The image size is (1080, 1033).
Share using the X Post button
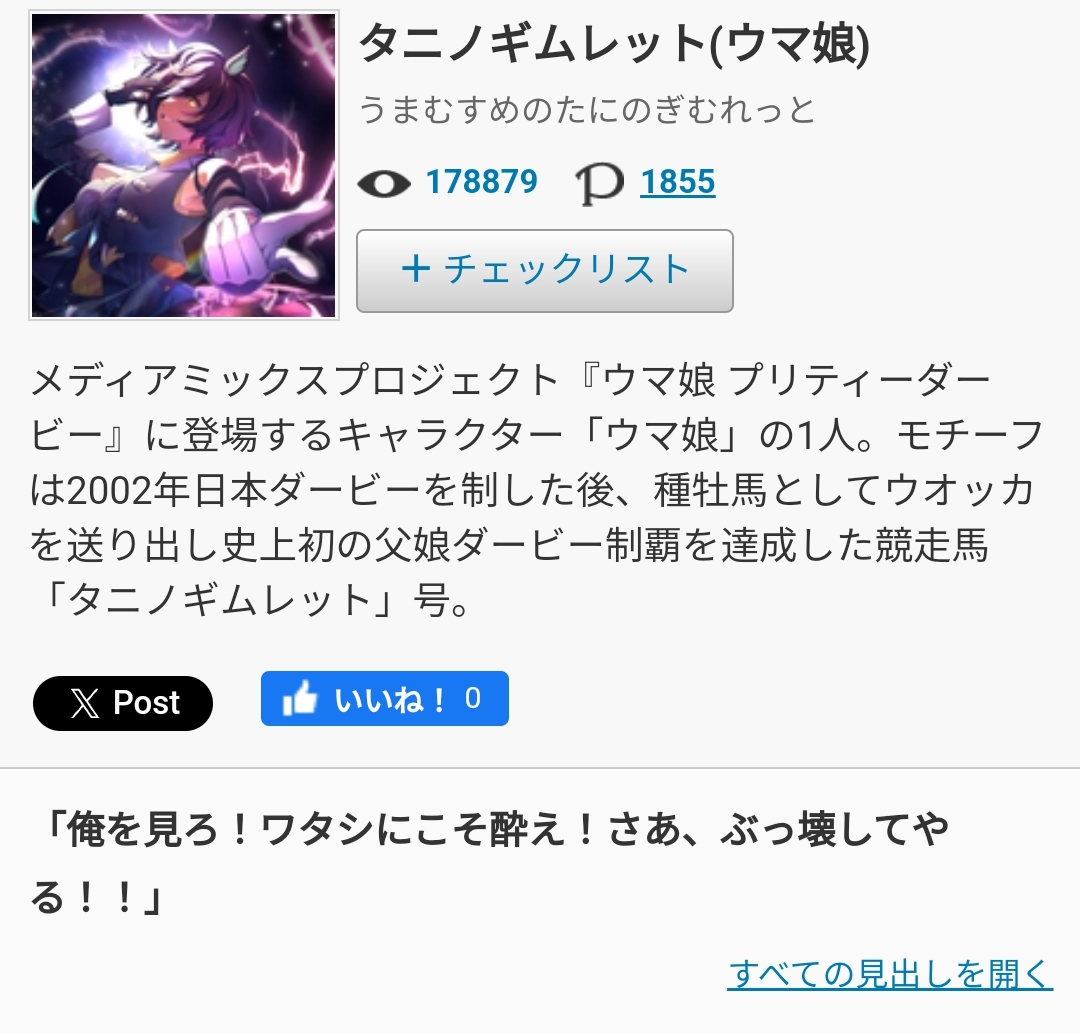(123, 703)
